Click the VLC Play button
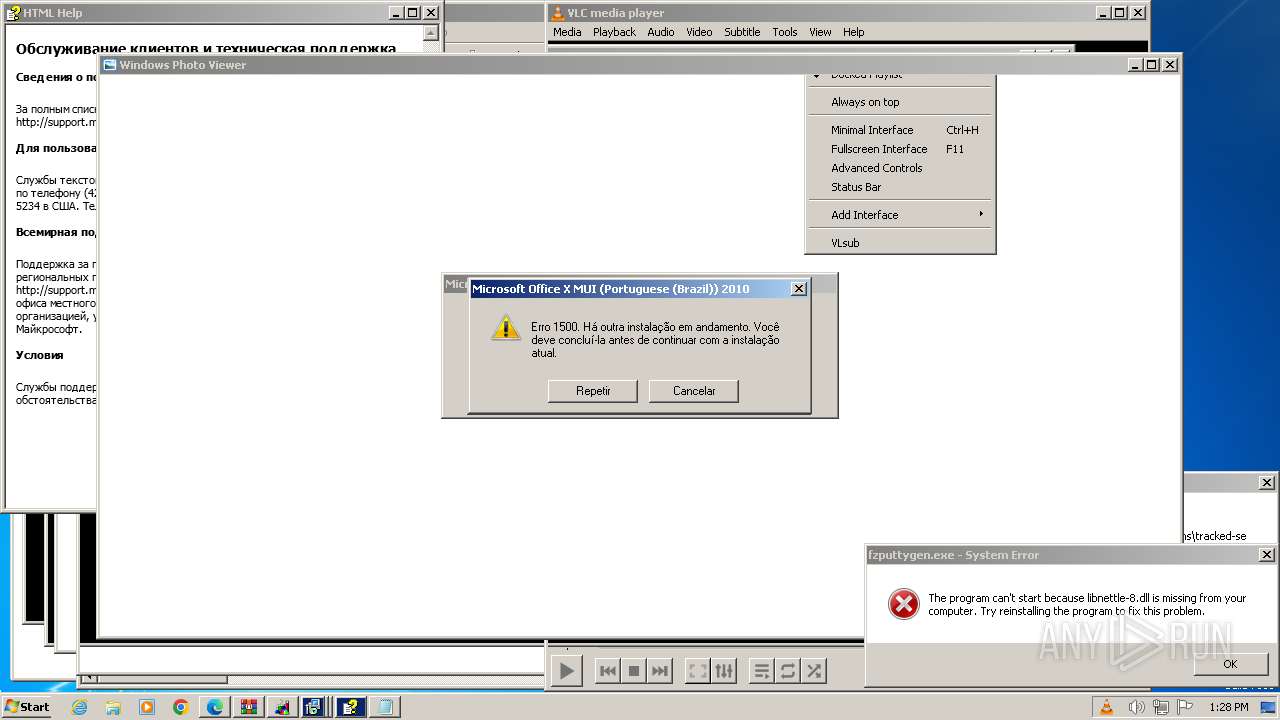 [x=566, y=671]
